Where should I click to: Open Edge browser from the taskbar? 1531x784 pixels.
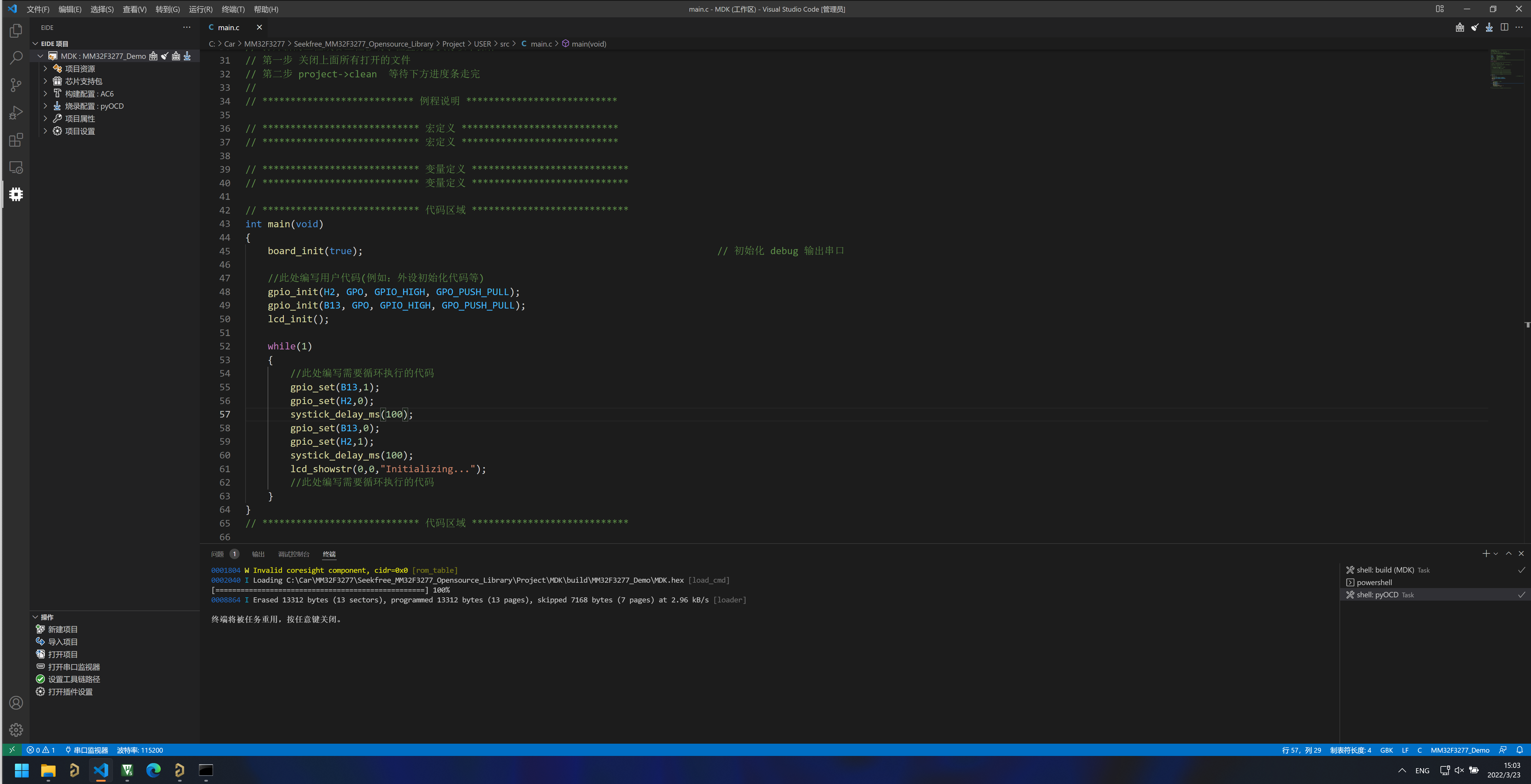tap(153, 770)
